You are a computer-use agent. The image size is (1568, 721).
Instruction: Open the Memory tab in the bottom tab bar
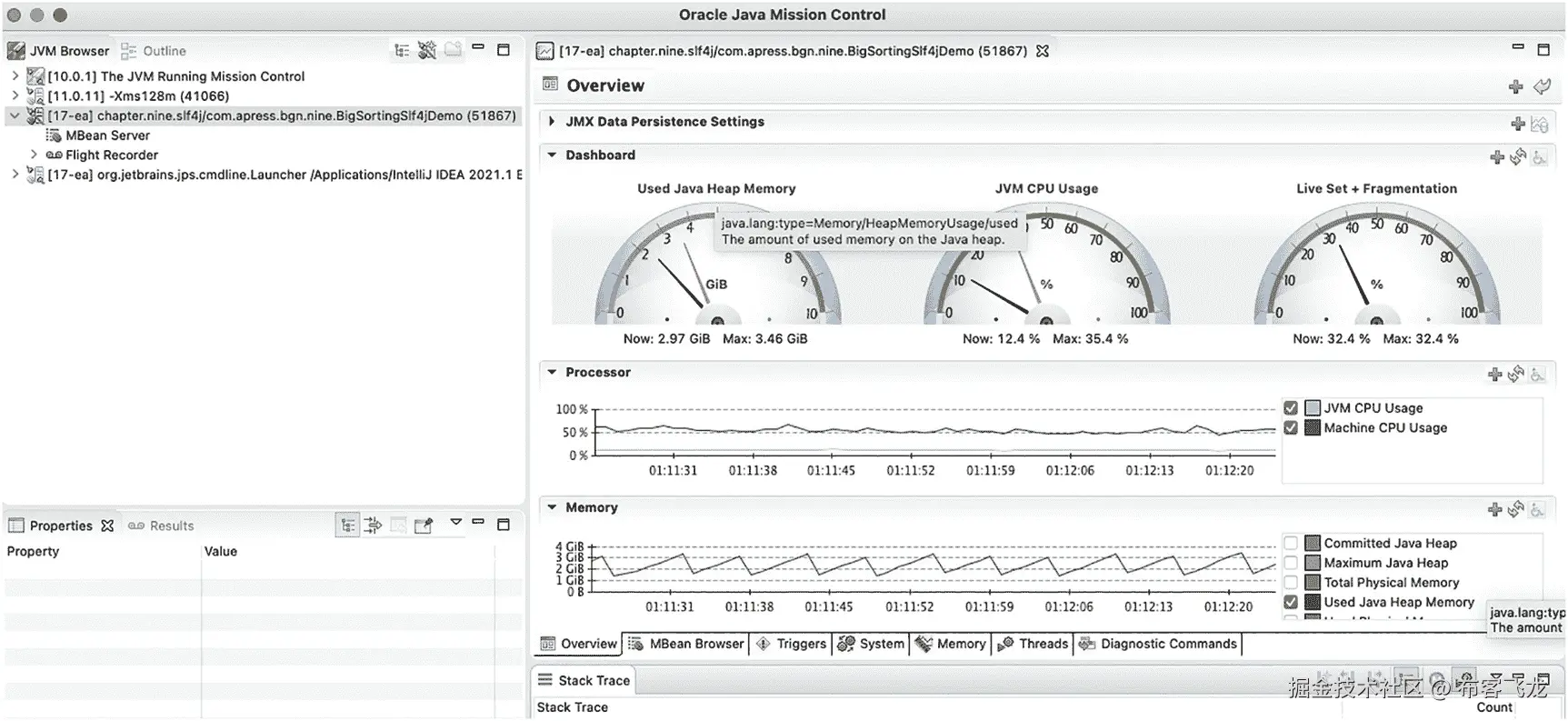951,644
